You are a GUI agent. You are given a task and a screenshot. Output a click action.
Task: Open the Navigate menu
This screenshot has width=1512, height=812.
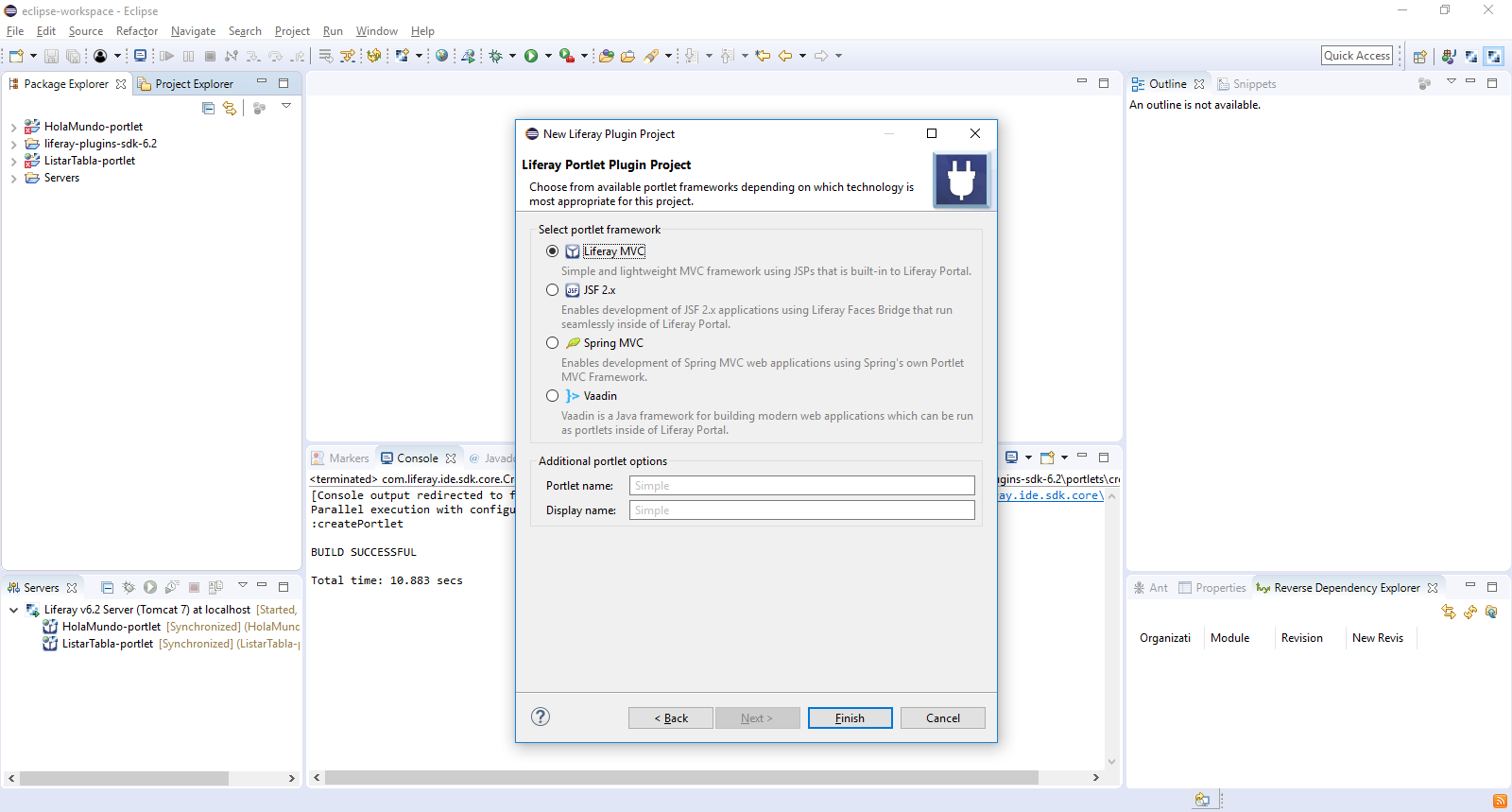193,31
